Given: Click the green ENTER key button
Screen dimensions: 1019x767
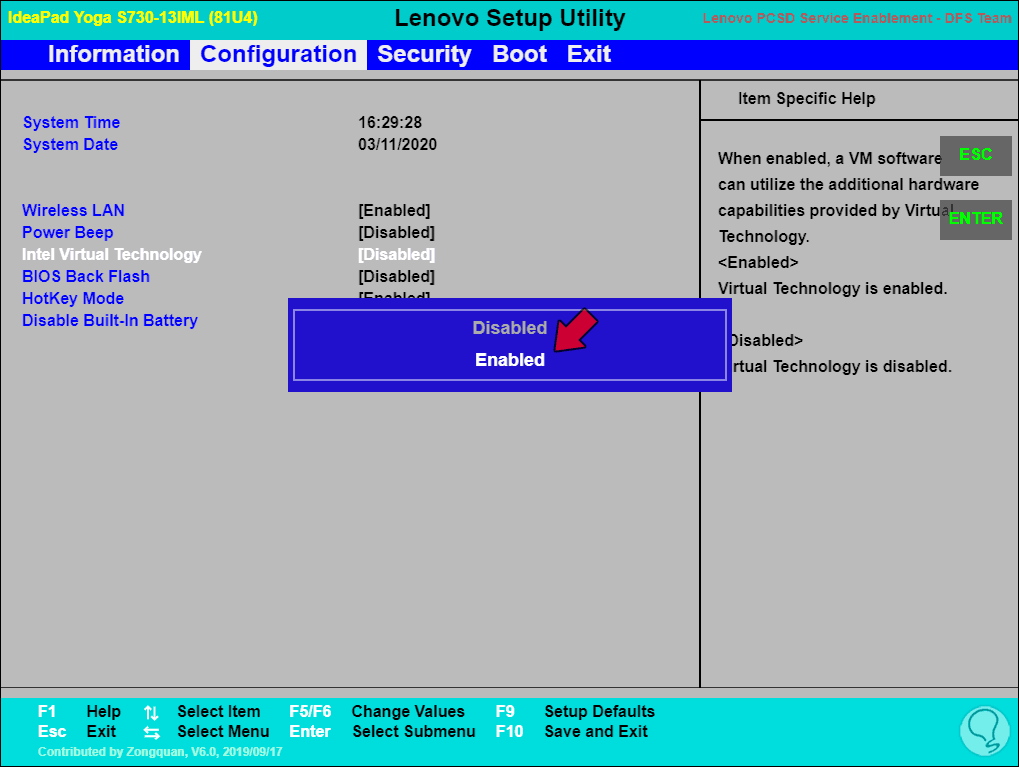Looking at the screenshot, I should click(975, 219).
